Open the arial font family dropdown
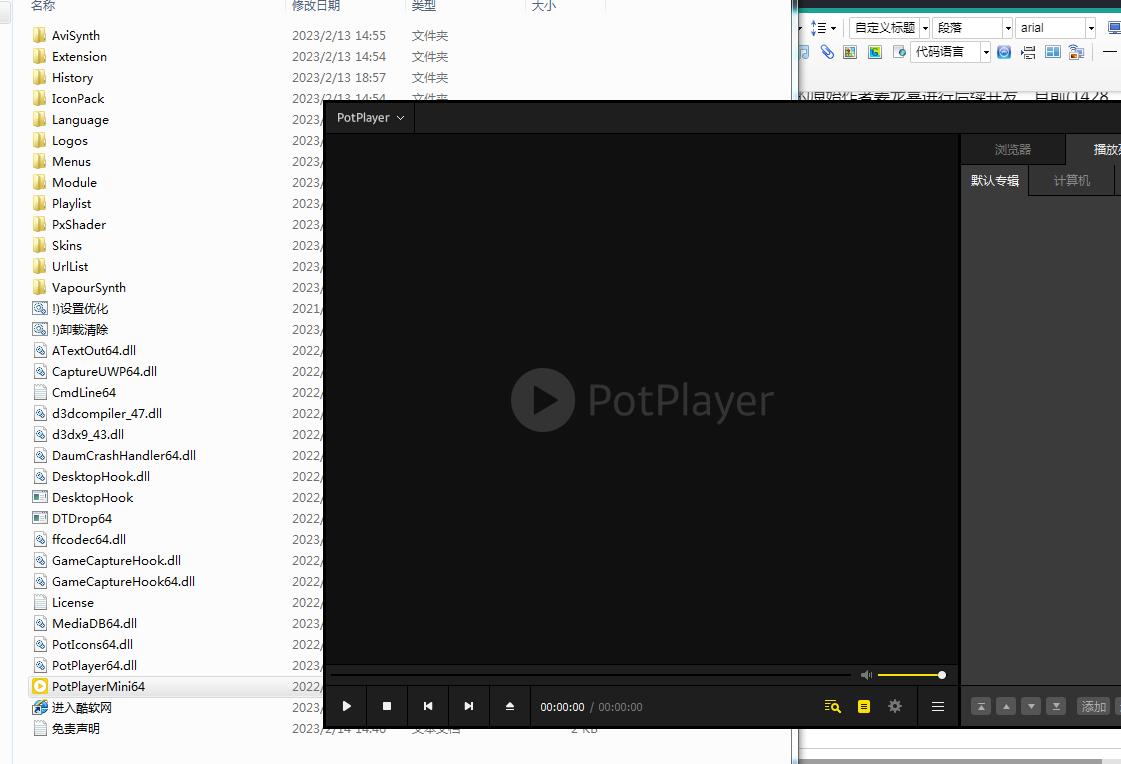 [x=1055, y=28]
